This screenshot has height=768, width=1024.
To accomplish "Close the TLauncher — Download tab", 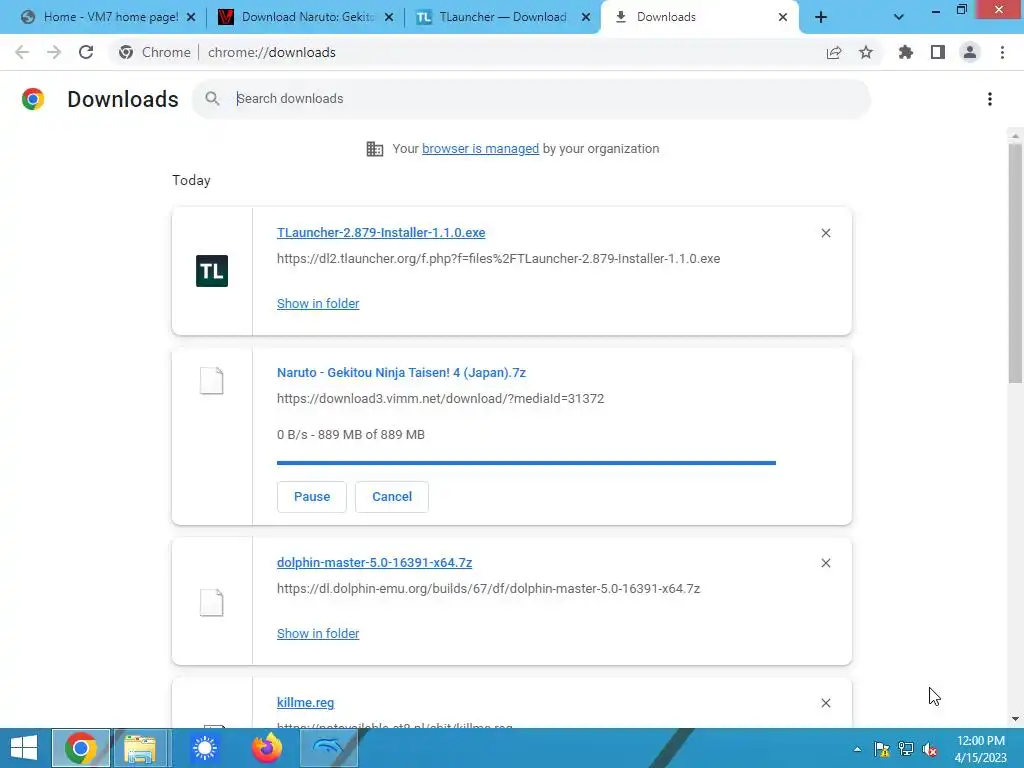I will (x=586, y=18).
